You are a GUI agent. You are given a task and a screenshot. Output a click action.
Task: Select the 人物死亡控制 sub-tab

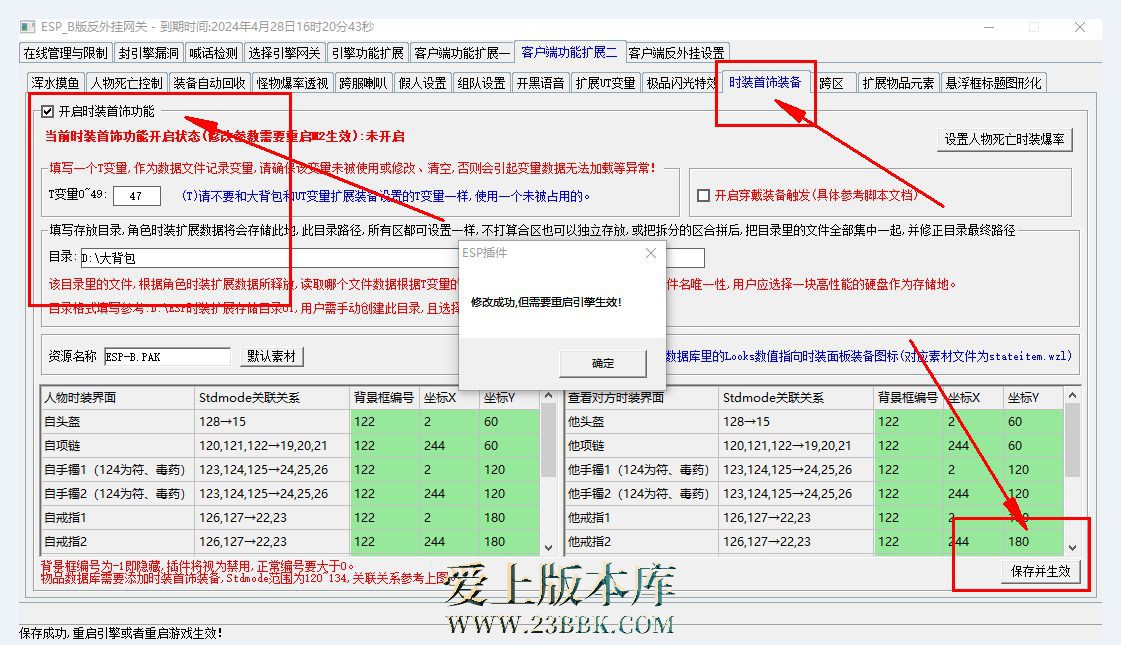(125, 83)
